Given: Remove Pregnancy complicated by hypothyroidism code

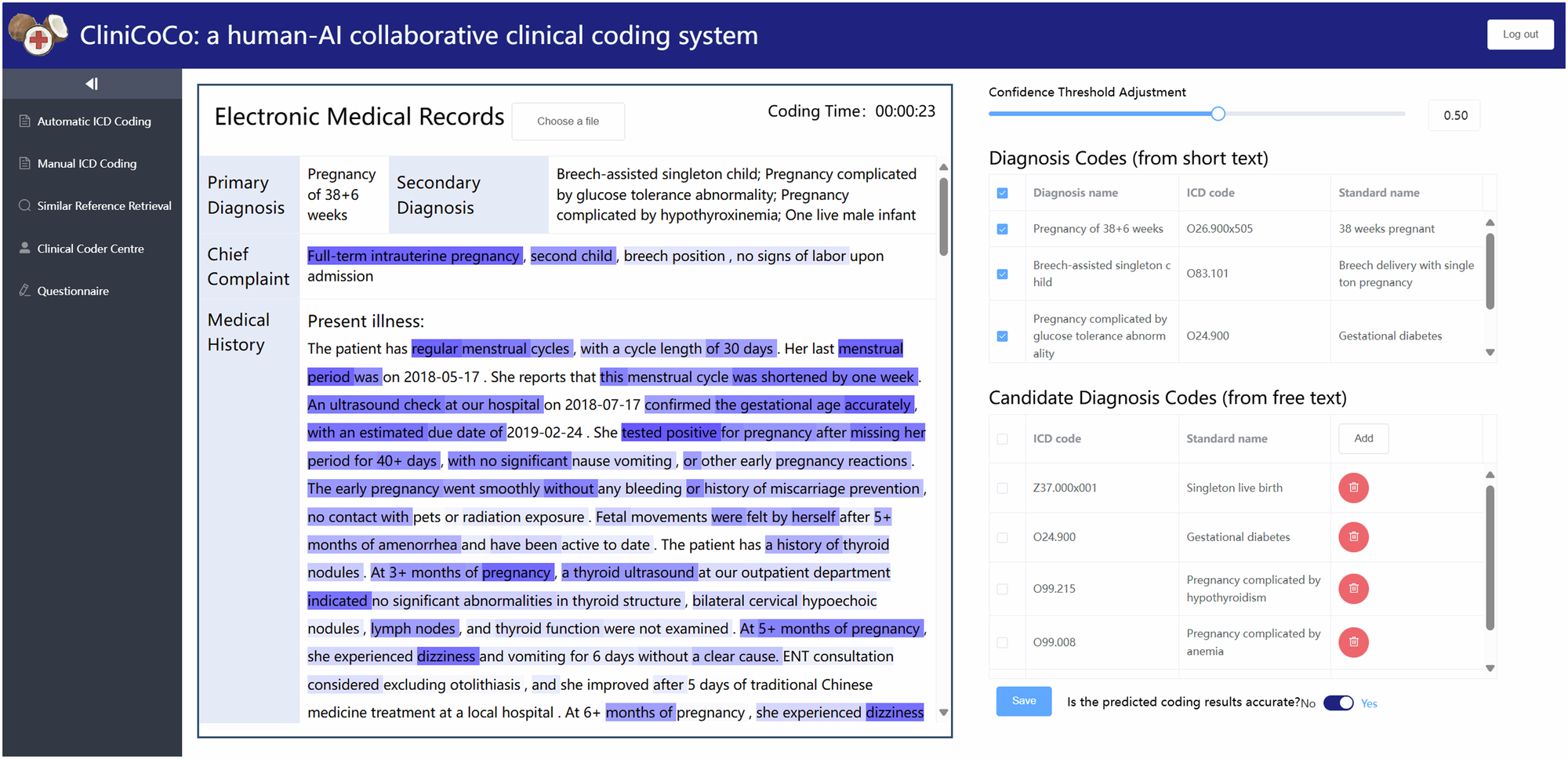Looking at the screenshot, I should pos(1353,589).
